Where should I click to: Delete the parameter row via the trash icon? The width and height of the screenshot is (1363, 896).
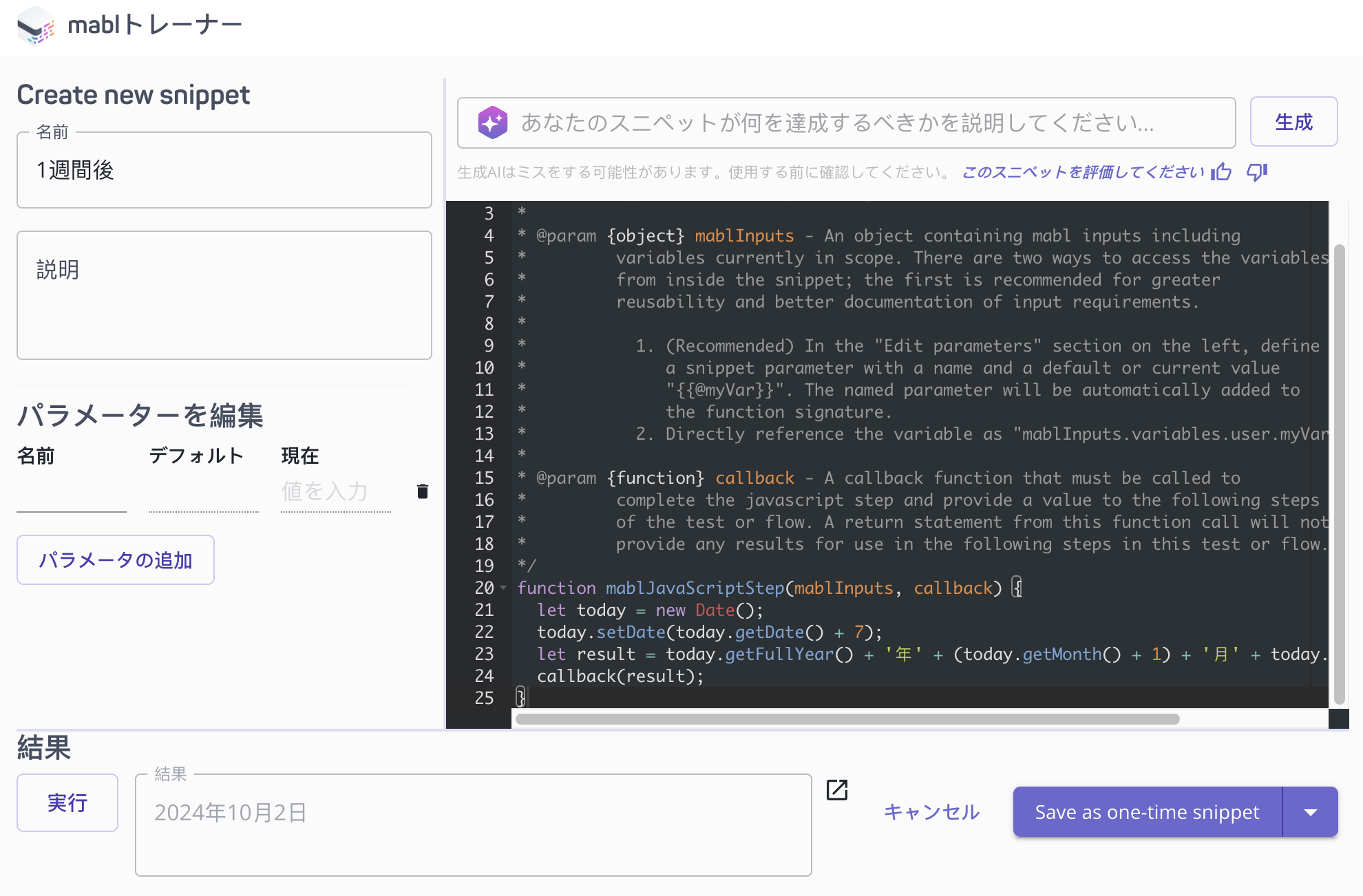tap(422, 491)
